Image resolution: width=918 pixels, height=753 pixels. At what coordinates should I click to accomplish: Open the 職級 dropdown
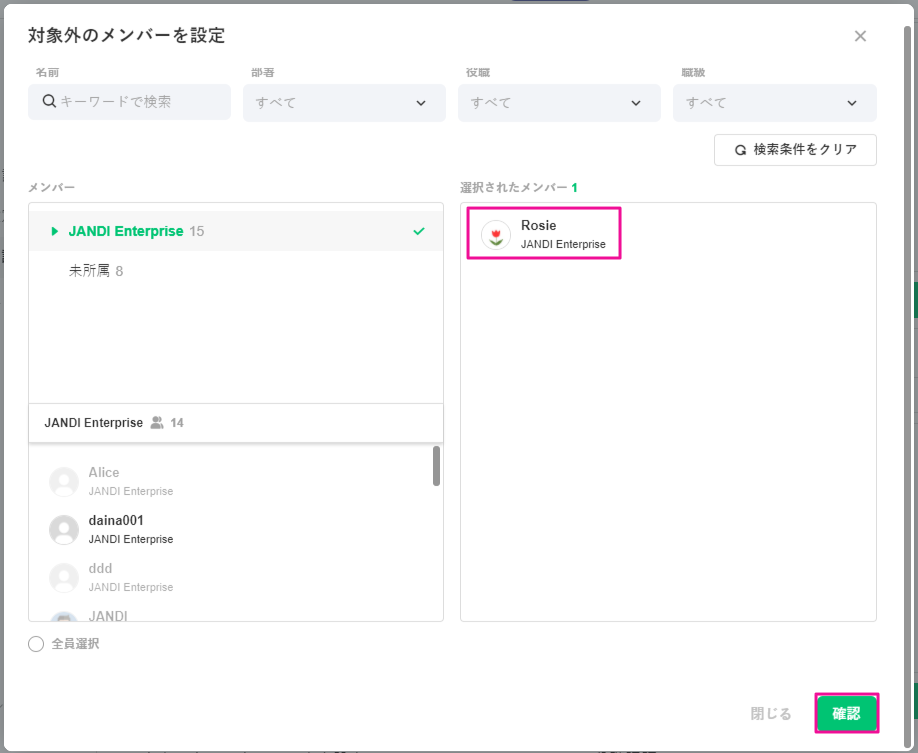click(774, 103)
